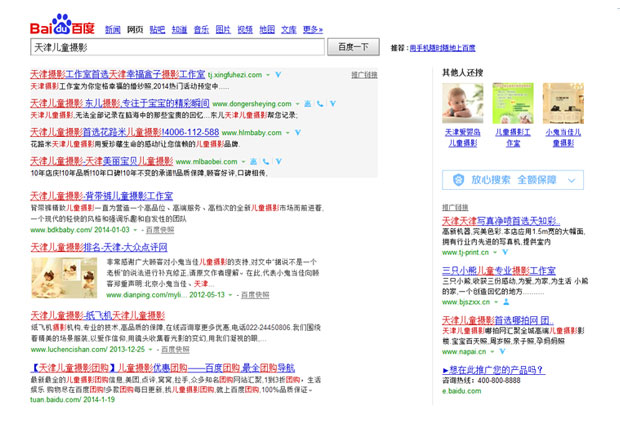
Task: Switch to 新闻 news tab
Action: (113, 29)
